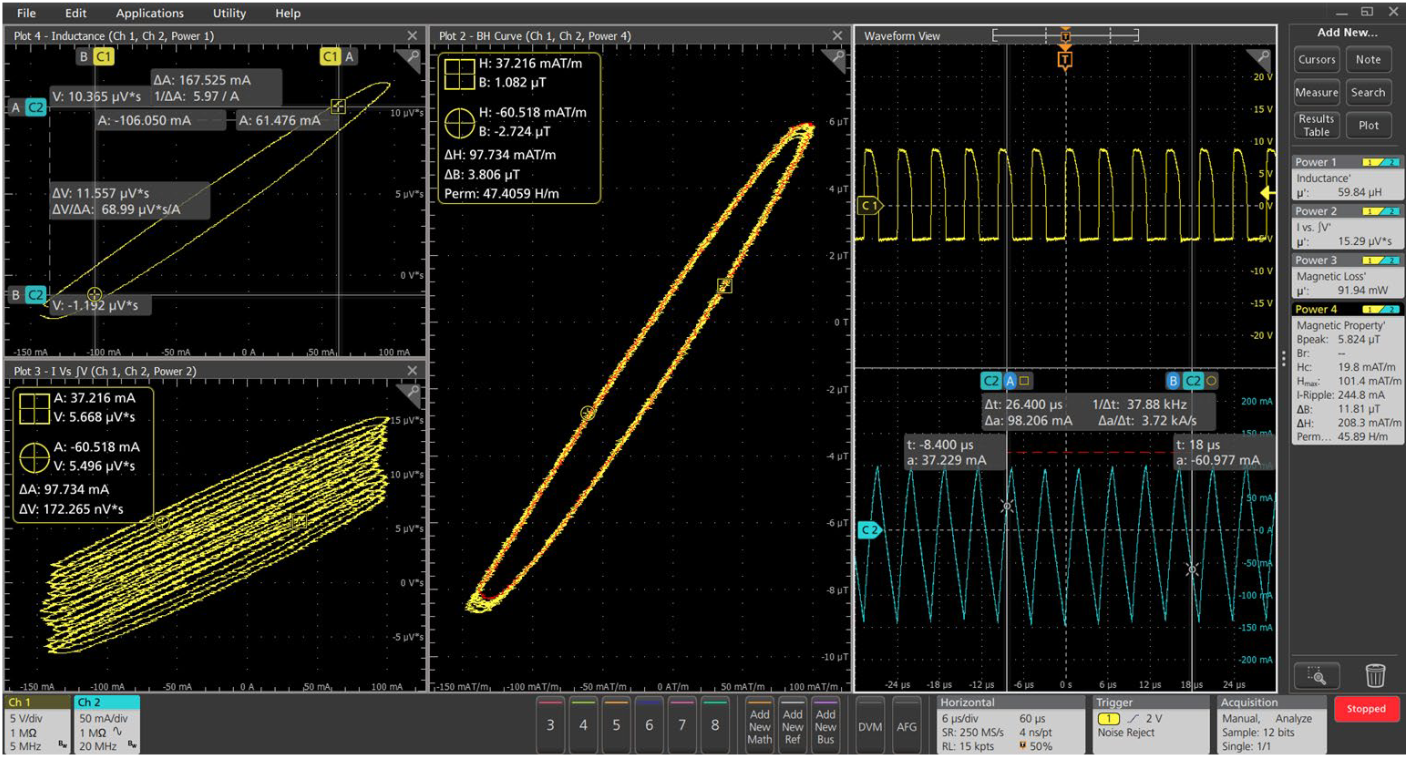Open the Acquisition settings badge
The width and height of the screenshot is (1408, 757).
coord(1270,725)
